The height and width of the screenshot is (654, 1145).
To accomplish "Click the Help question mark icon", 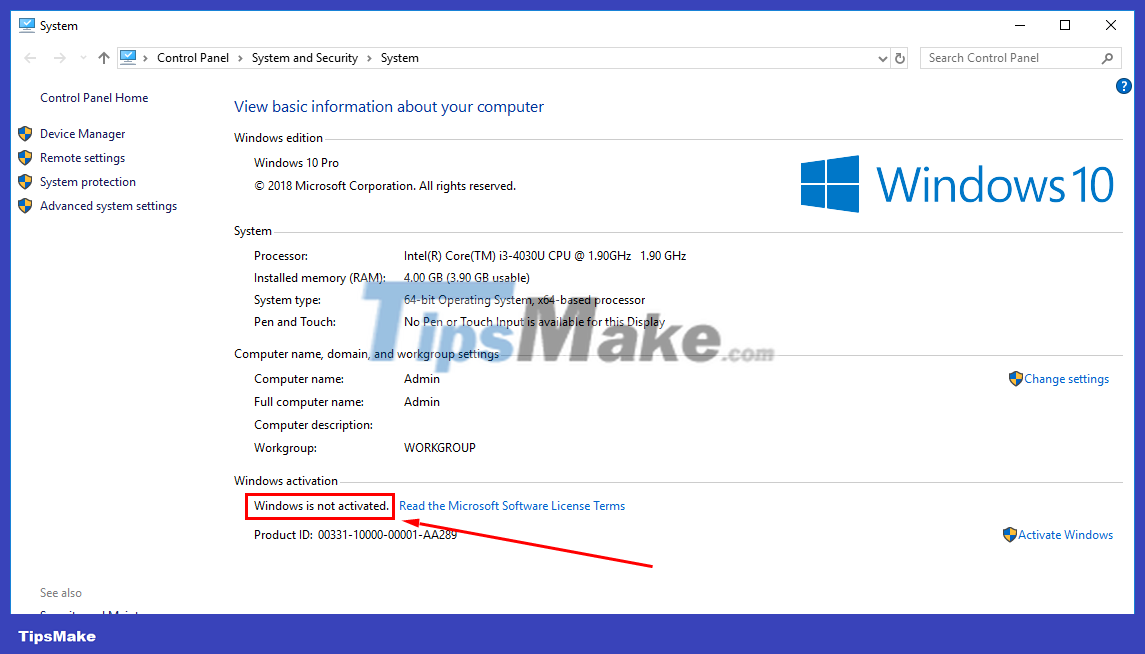I will (x=1123, y=86).
